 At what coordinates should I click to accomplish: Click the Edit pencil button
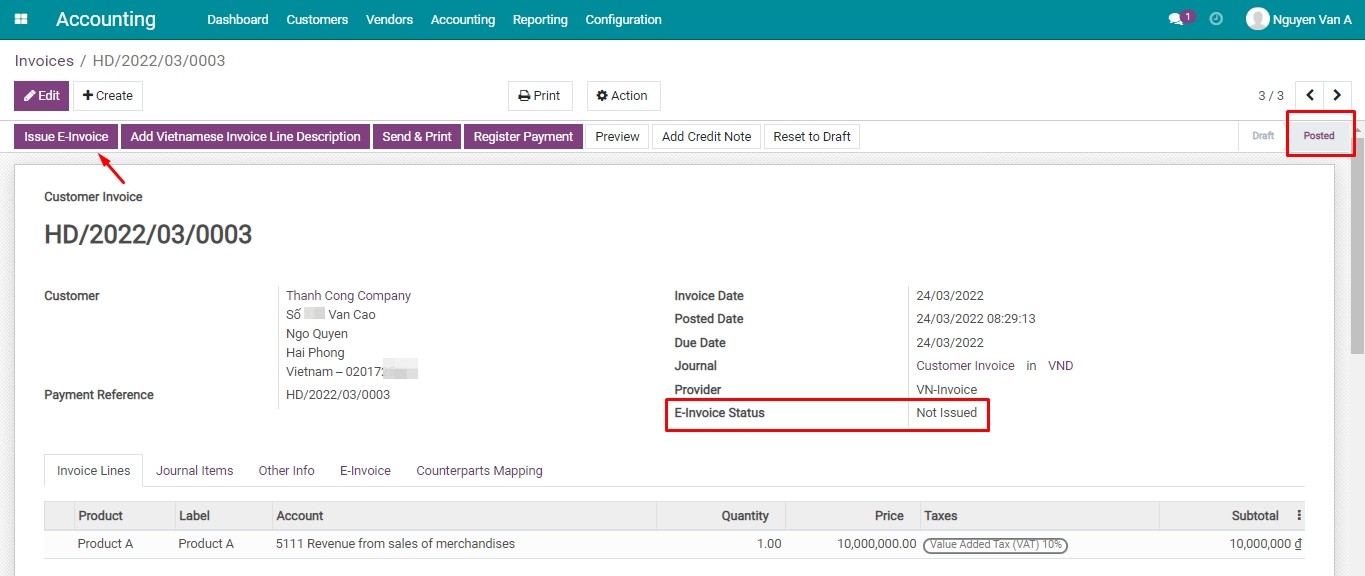[41, 95]
